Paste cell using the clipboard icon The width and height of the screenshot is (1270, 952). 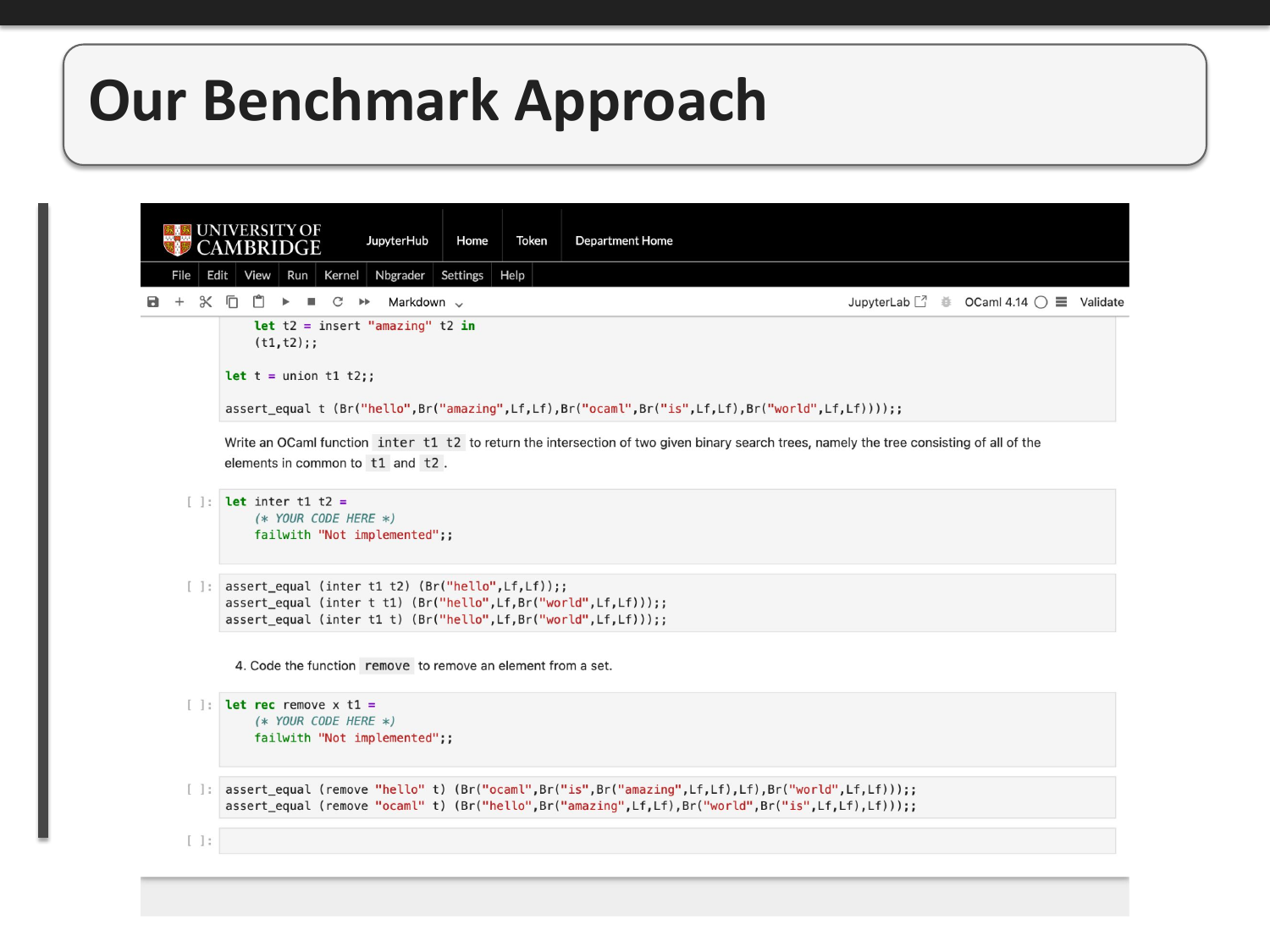(x=259, y=302)
